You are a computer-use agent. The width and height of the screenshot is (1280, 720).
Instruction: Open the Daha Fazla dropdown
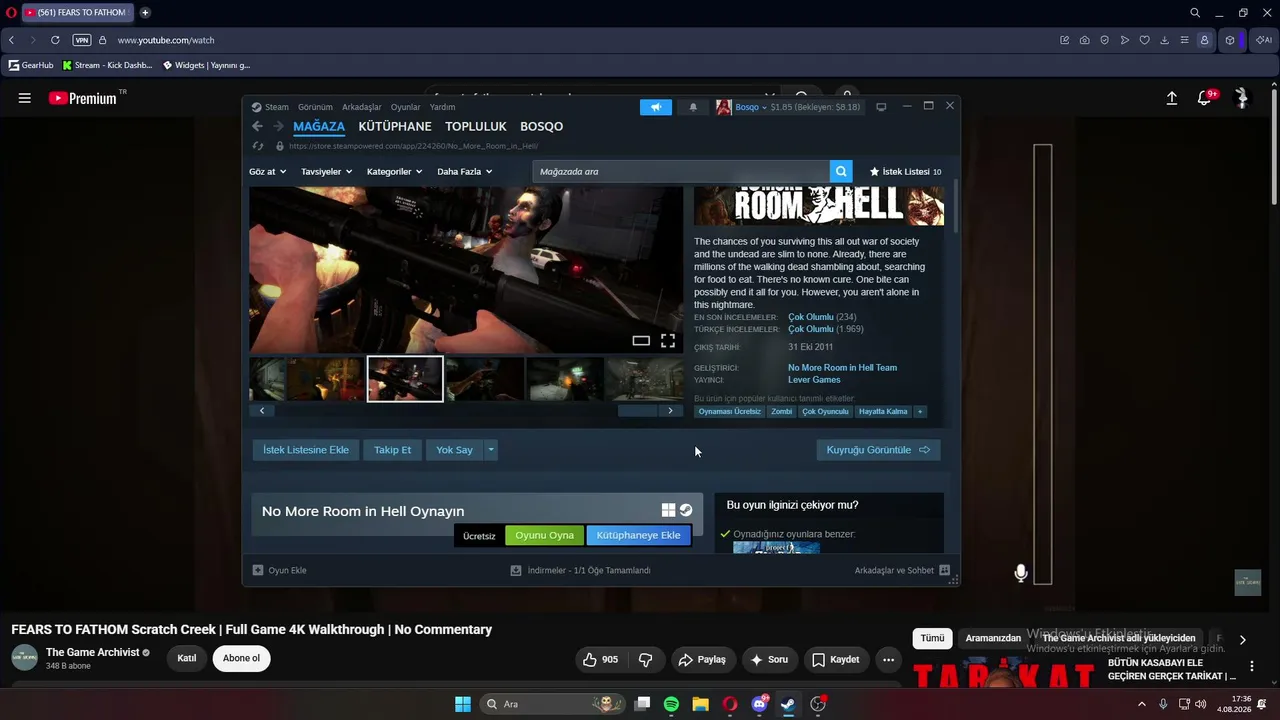464,172
